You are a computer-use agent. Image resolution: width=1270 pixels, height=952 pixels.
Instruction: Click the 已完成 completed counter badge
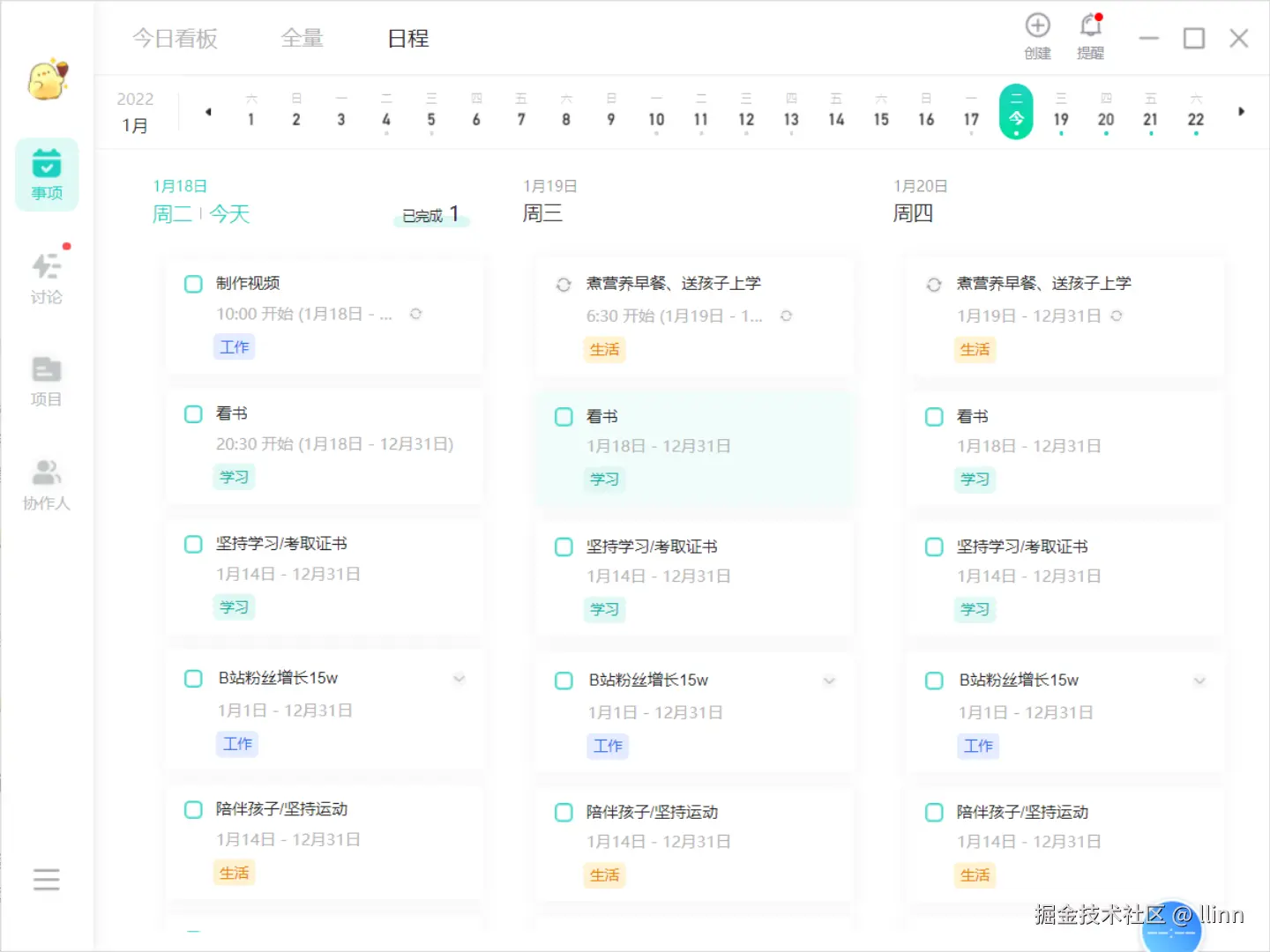(431, 213)
